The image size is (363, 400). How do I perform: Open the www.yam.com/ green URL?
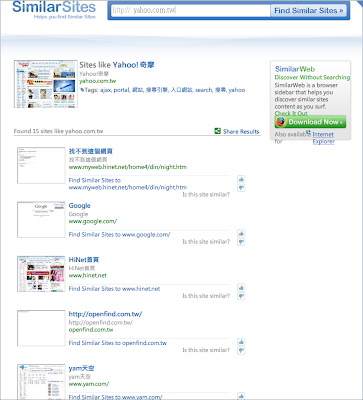point(89,384)
